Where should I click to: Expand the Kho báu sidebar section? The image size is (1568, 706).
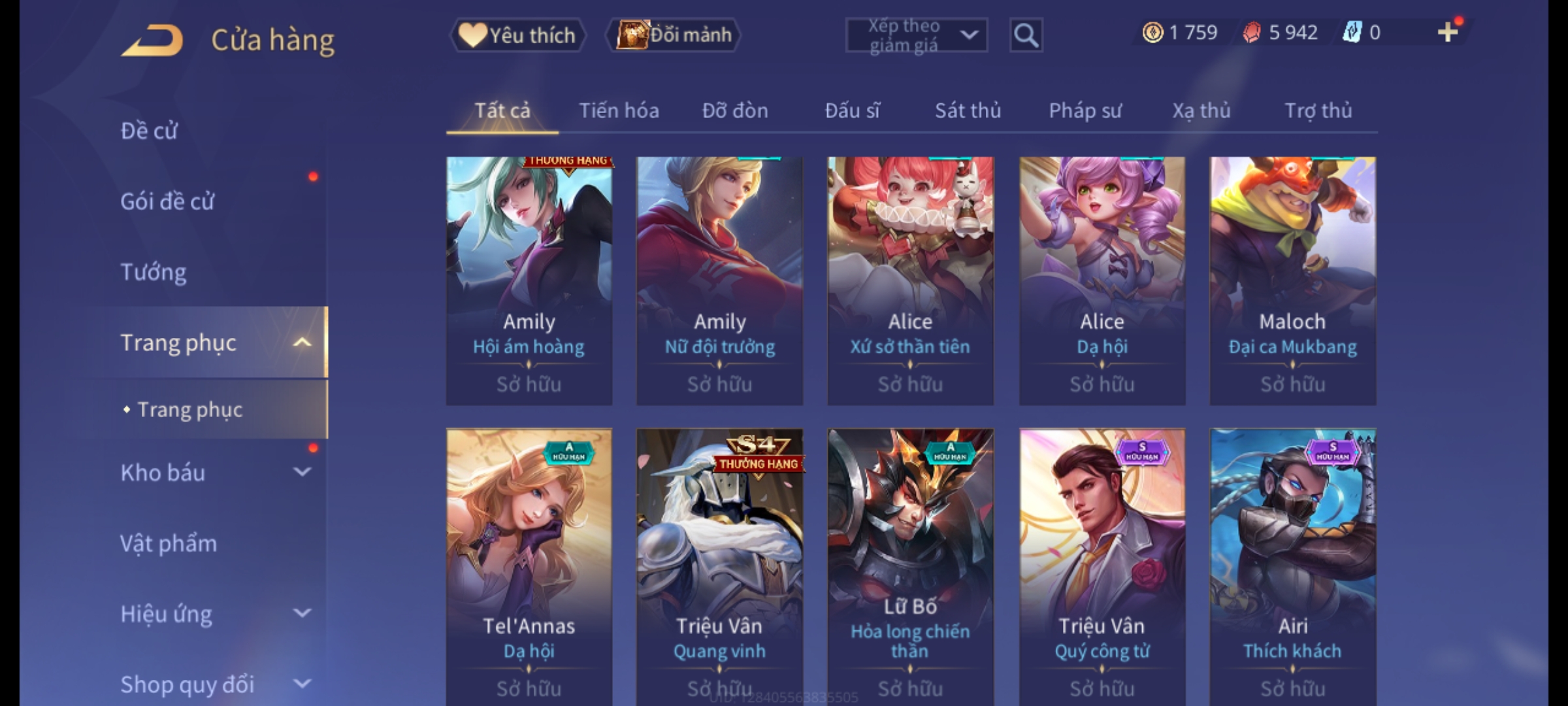click(302, 471)
